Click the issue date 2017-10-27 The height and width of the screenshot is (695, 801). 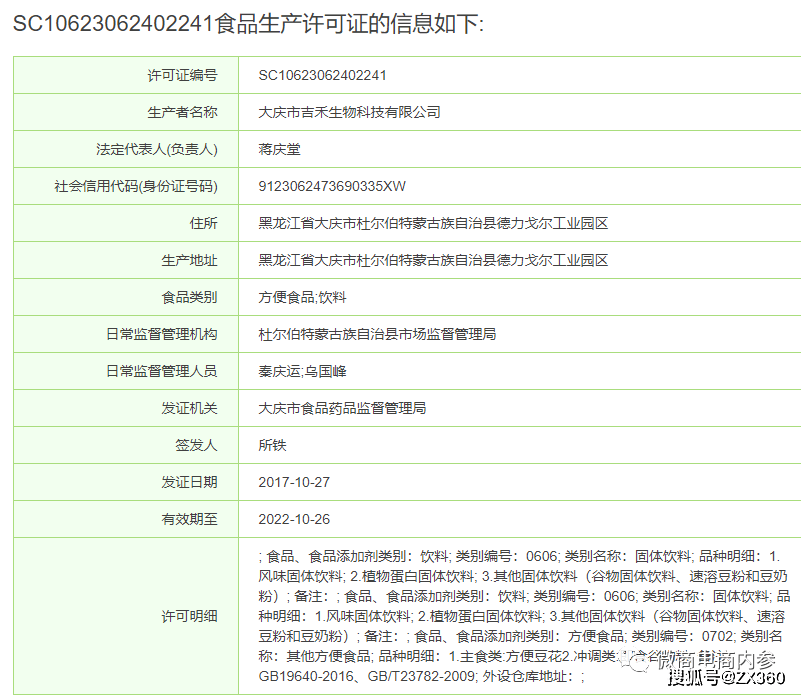(294, 482)
